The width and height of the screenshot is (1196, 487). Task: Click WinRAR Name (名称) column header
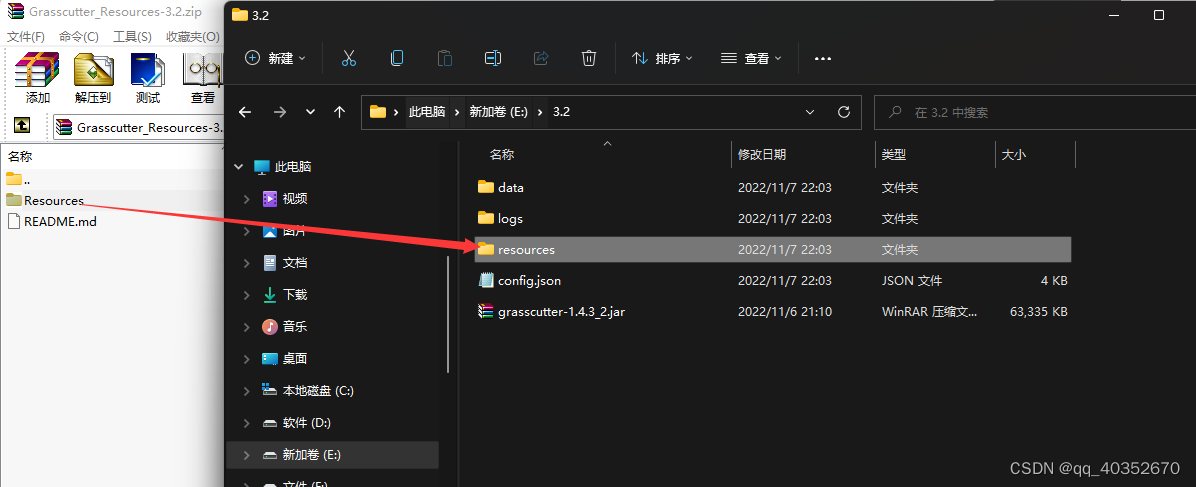[21, 156]
